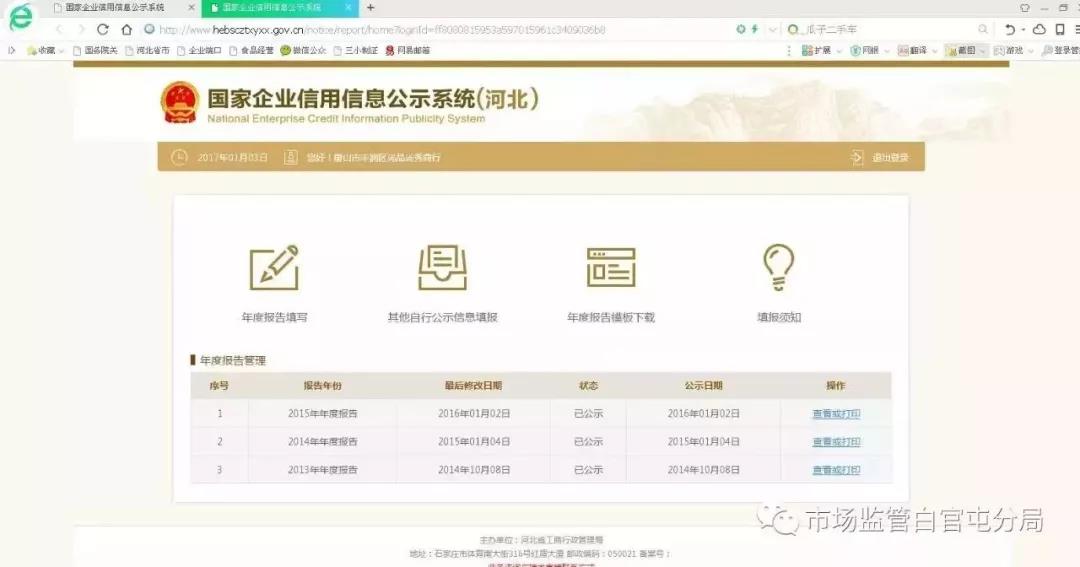Open the 填报须知 lightbulb icon
Image resolution: width=1080 pixels, height=567 pixels.
coord(778,267)
